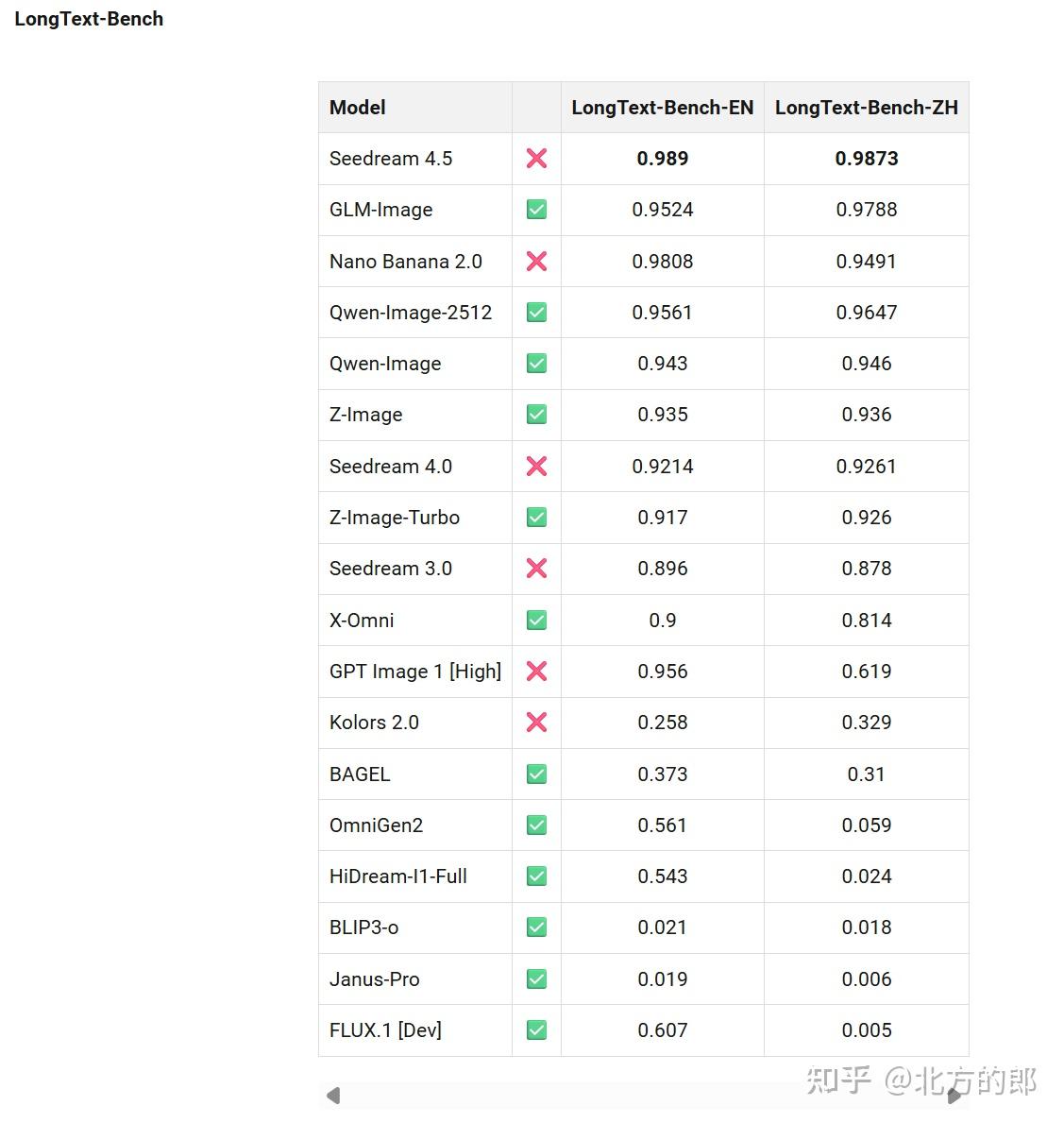The image size is (1064, 1123).
Task: Select the LongText-Bench-ZH column header
Action: tap(866, 108)
